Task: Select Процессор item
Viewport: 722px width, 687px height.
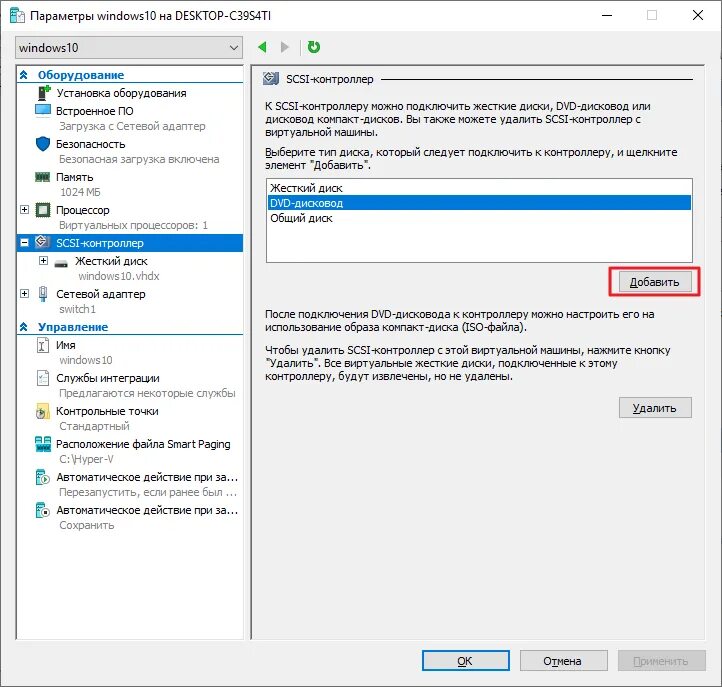Action: (x=82, y=210)
